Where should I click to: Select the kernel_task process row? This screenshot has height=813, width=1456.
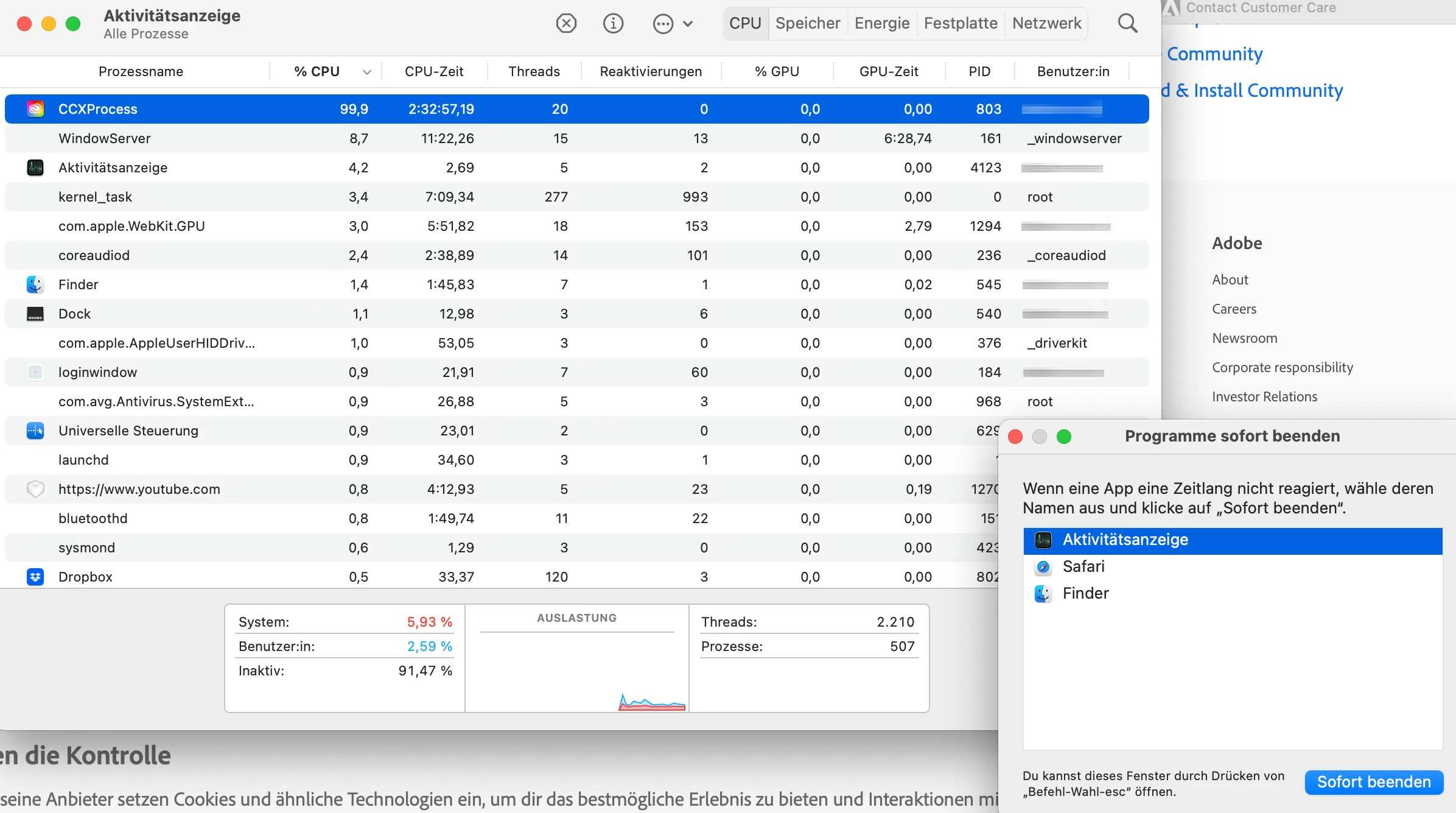click(95, 197)
